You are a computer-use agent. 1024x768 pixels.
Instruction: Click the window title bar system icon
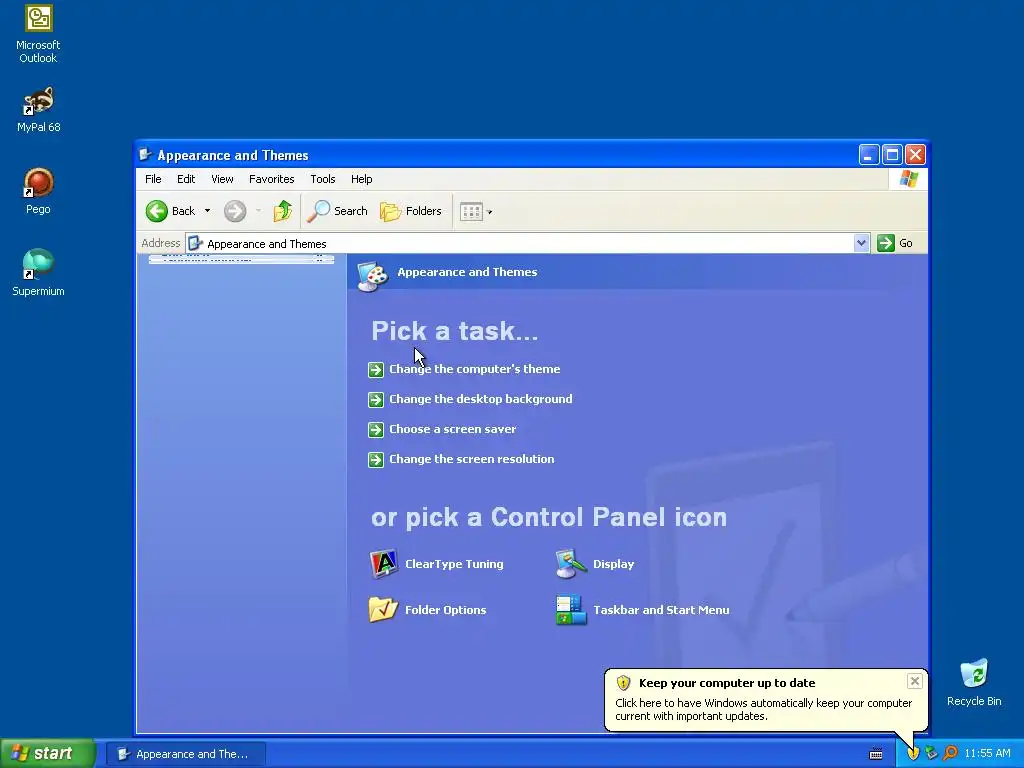point(145,155)
